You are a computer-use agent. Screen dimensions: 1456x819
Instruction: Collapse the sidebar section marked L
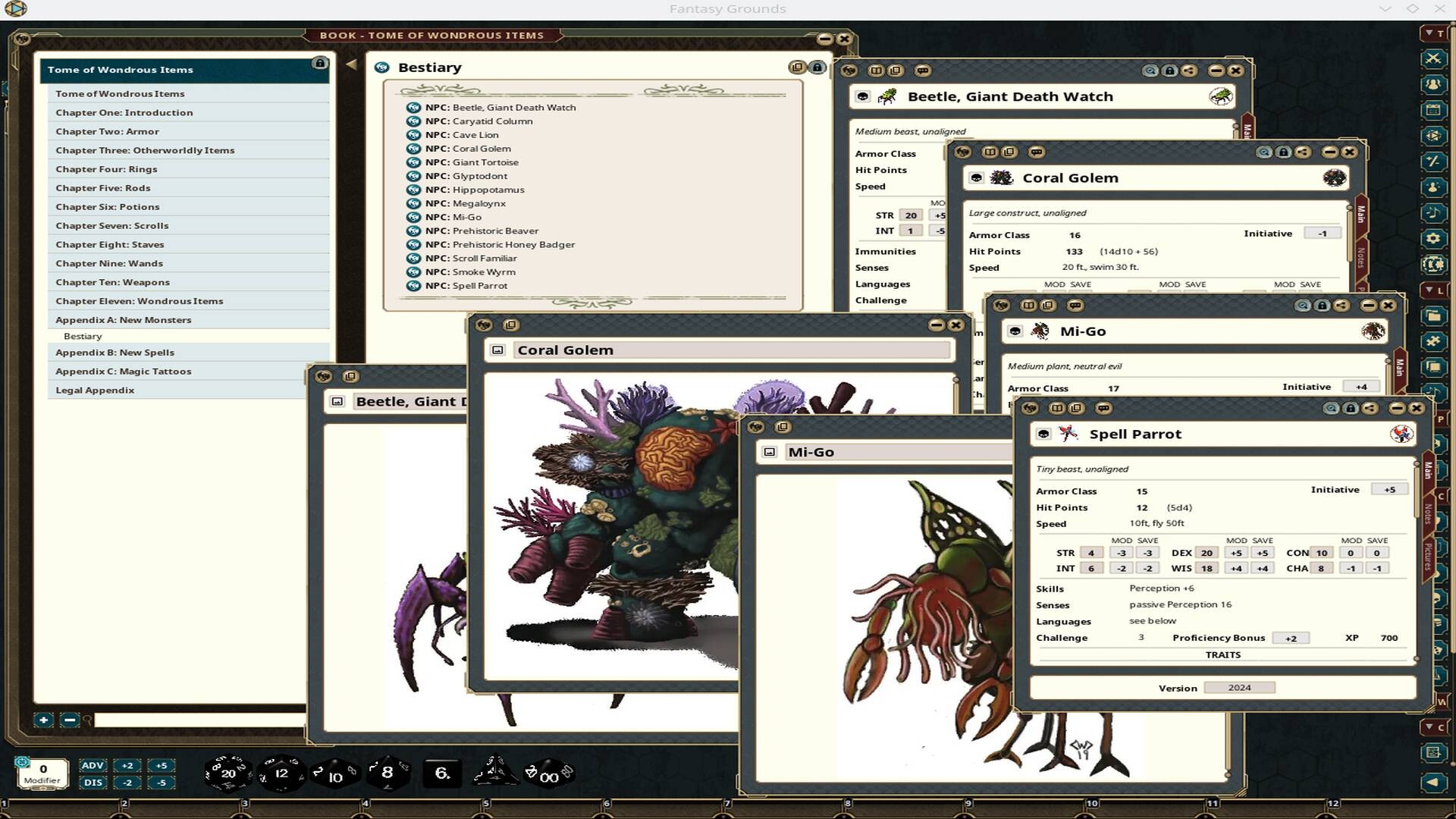pyautogui.click(x=1432, y=290)
